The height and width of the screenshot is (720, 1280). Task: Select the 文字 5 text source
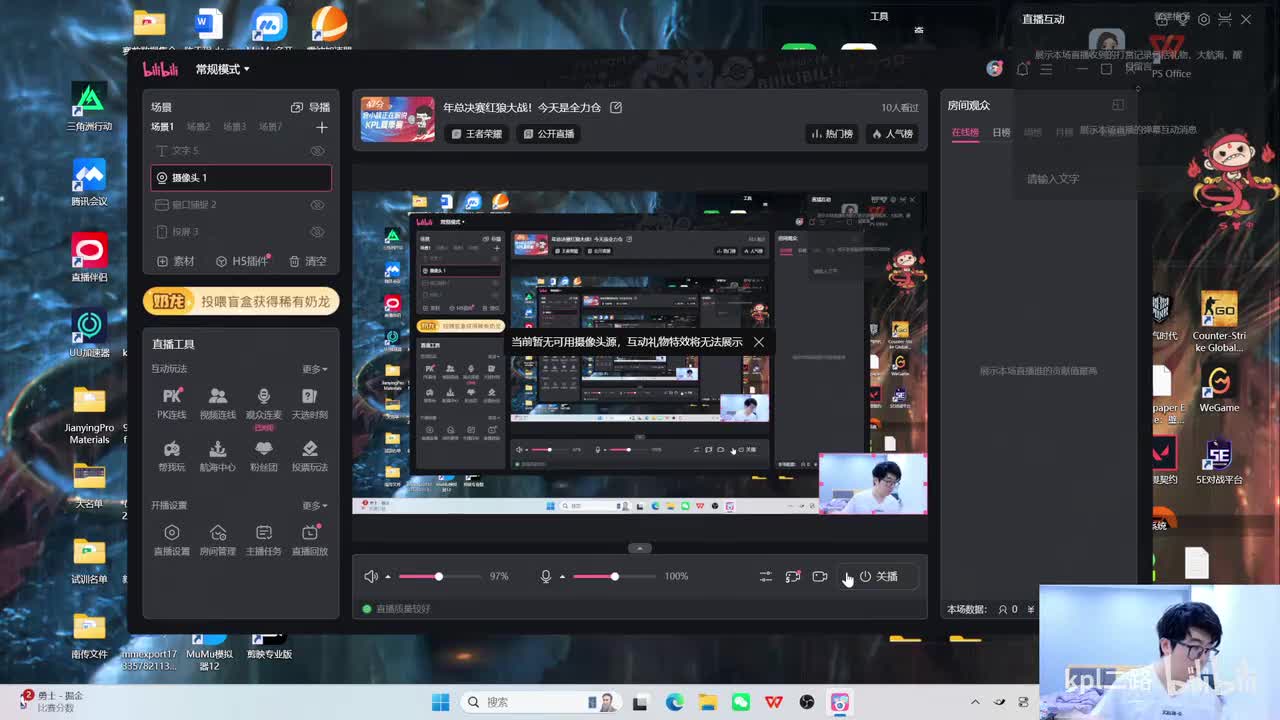tap(241, 151)
